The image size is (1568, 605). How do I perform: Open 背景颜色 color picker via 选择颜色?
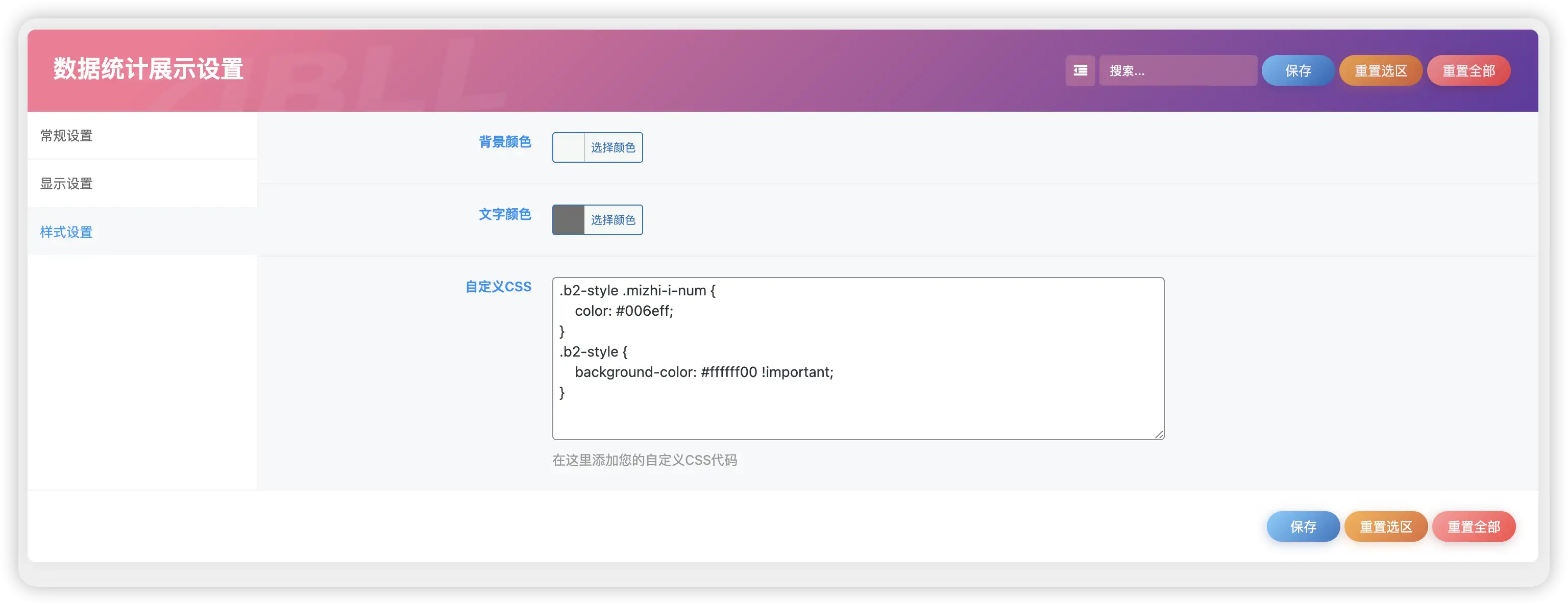point(614,147)
